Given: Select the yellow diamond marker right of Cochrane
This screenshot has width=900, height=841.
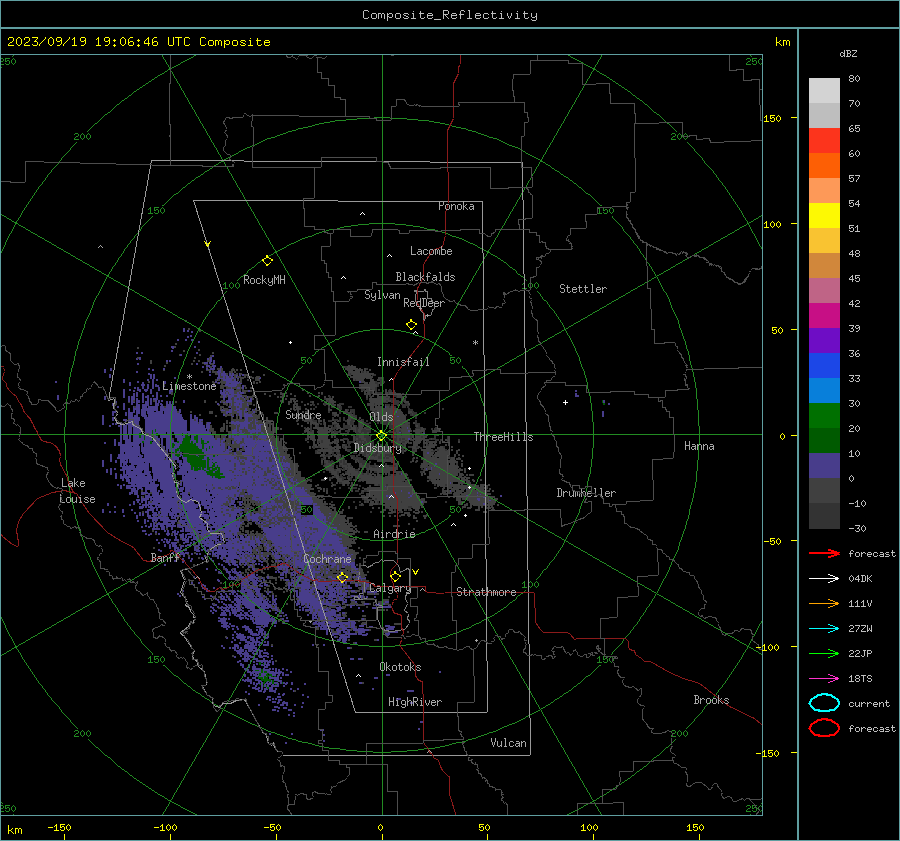Looking at the screenshot, I should (343, 577).
